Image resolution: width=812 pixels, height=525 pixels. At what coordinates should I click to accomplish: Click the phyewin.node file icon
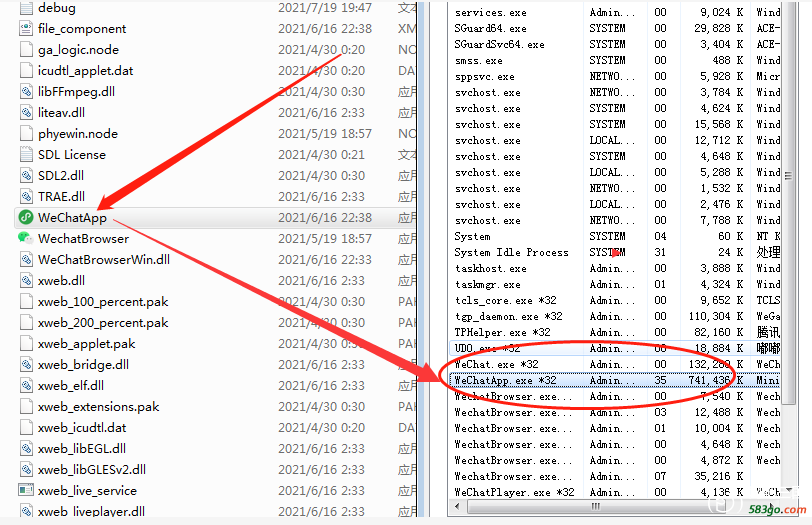(26, 134)
